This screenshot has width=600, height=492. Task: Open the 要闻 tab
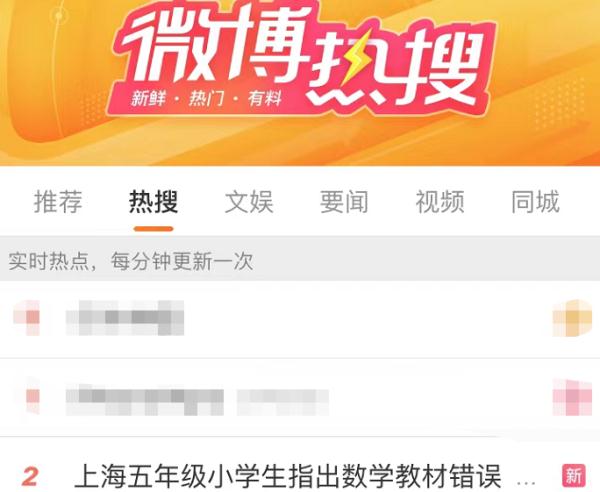tap(344, 202)
